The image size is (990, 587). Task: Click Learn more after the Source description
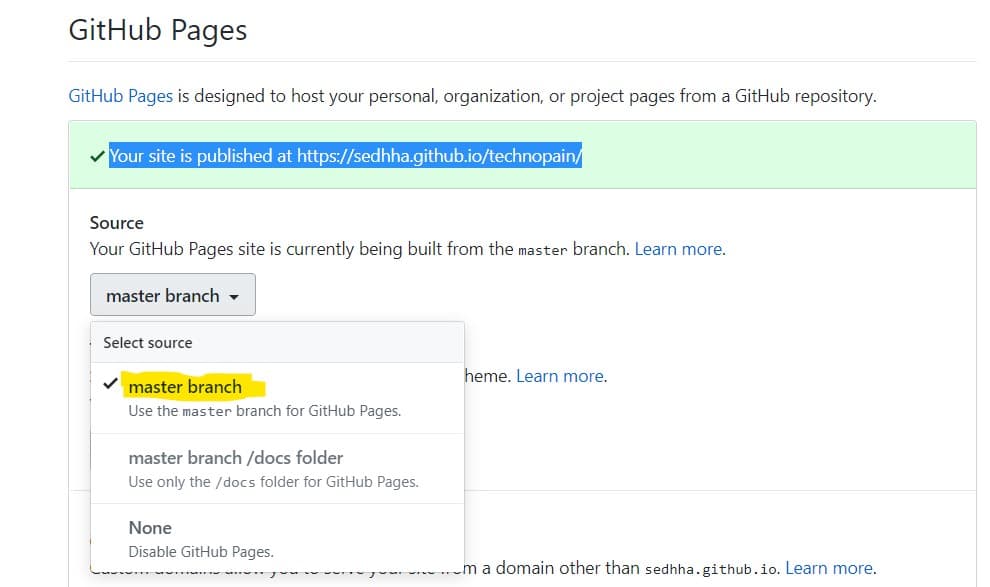point(679,249)
